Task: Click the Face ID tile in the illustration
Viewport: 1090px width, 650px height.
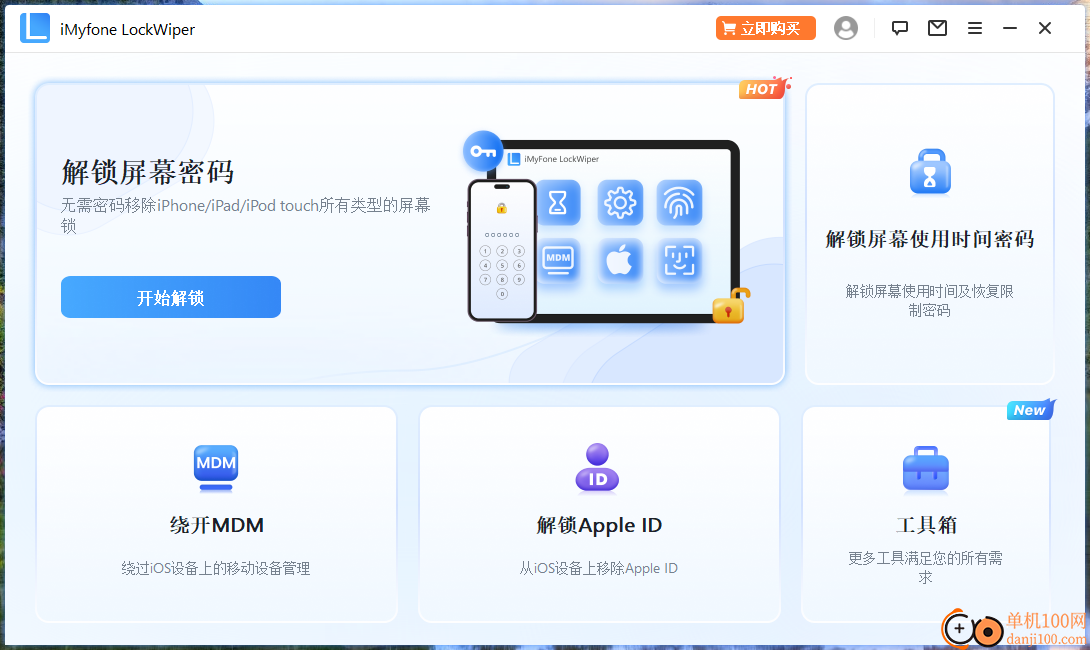Action: [x=679, y=261]
